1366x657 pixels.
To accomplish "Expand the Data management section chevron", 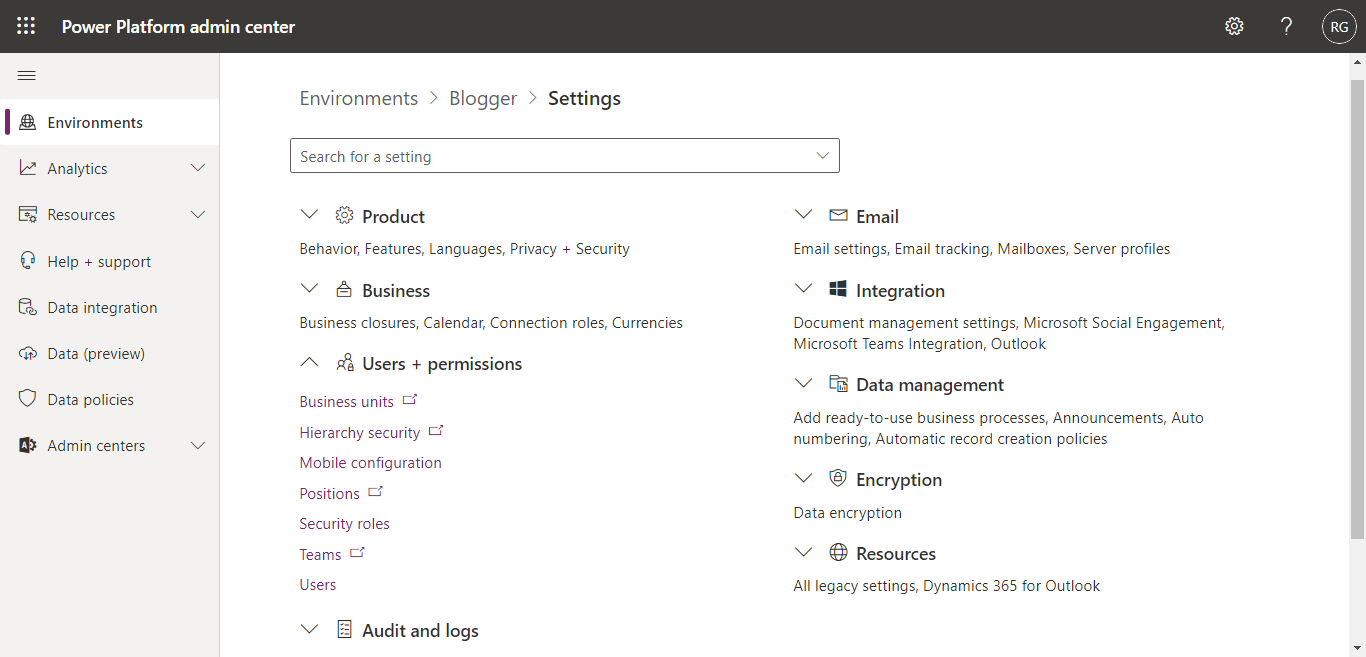I will click(x=803, y=383).
